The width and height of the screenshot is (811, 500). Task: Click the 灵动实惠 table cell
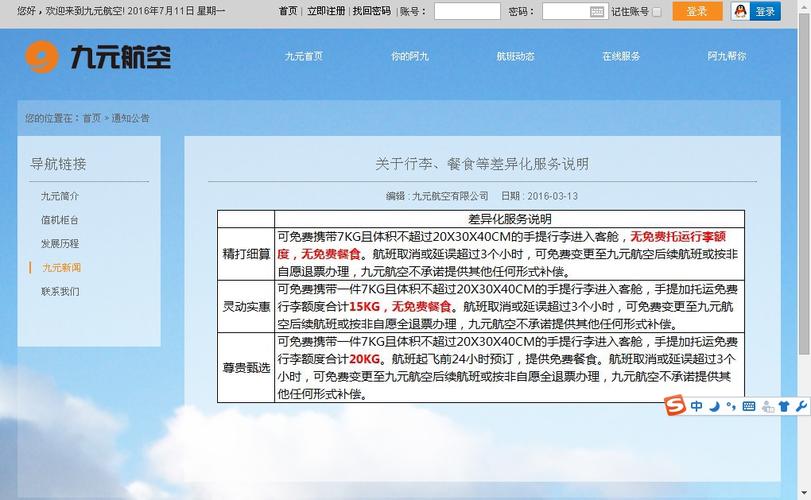(x=246, y=307)
